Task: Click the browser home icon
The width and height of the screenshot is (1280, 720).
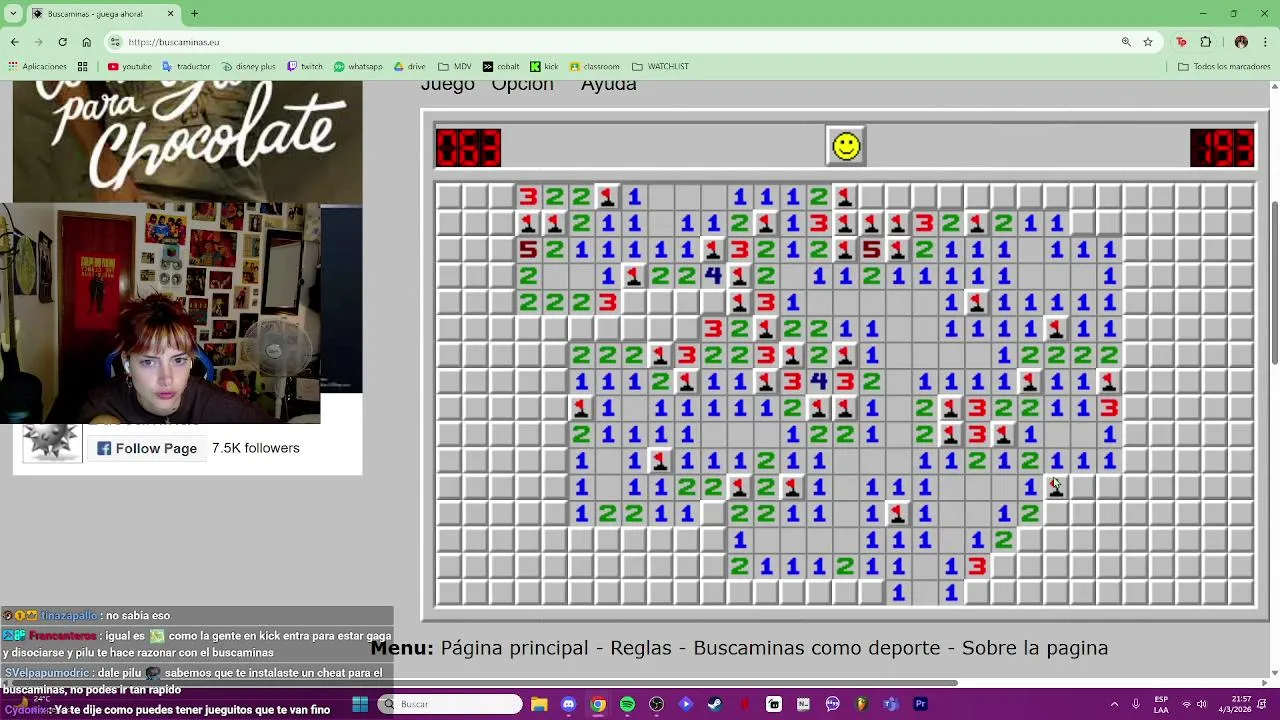Action: [86, 42]
